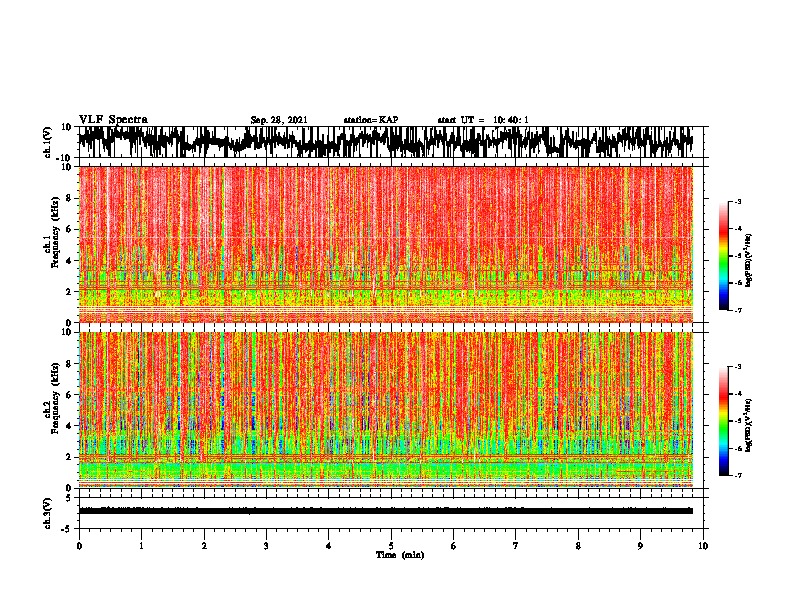792x612 pixels.
Task: Click the "-7" label on ch.1 color bar
Action: pos(737,310)
